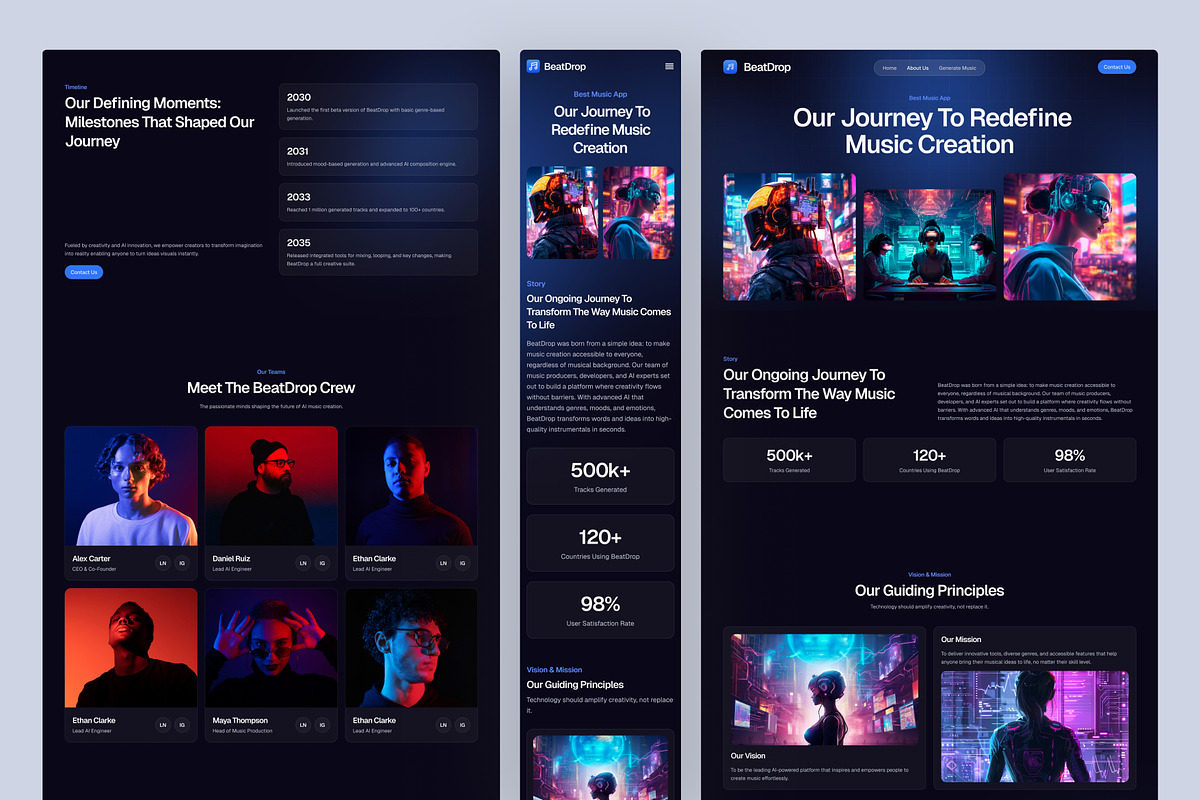Click the "Head of Music Production" role text

tap(242, 731)
